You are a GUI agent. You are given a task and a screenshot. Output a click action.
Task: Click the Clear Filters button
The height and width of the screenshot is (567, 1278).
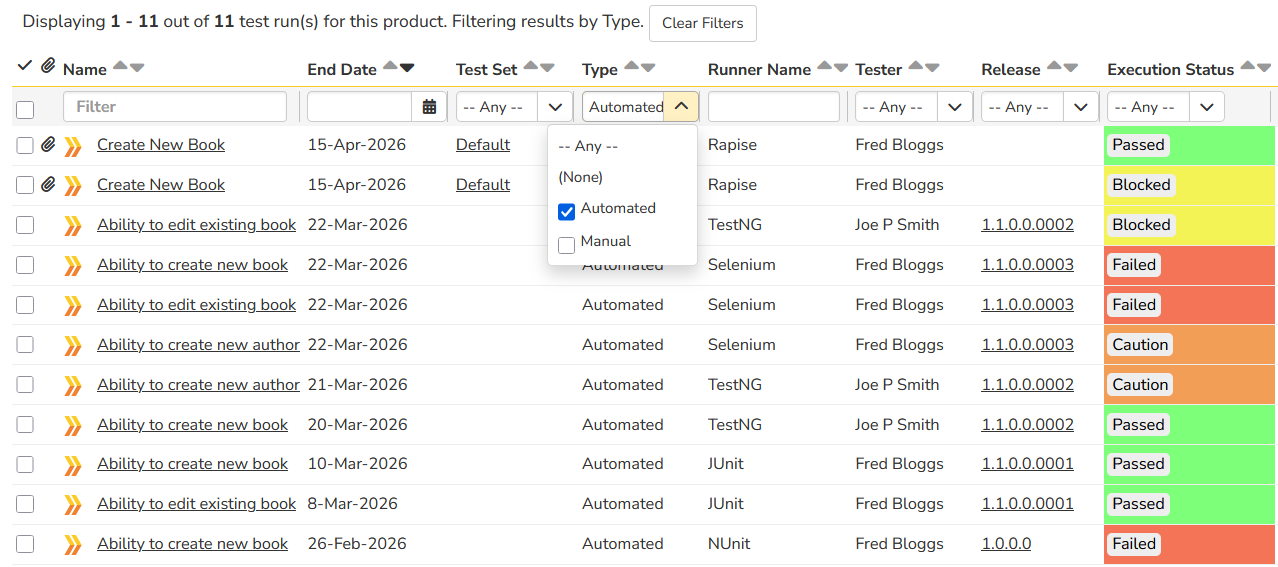click(x=703, y=23)
